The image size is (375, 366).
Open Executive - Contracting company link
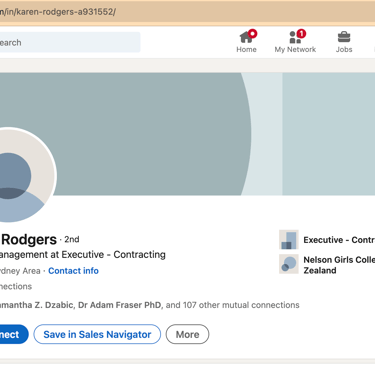tap(339, 240)
